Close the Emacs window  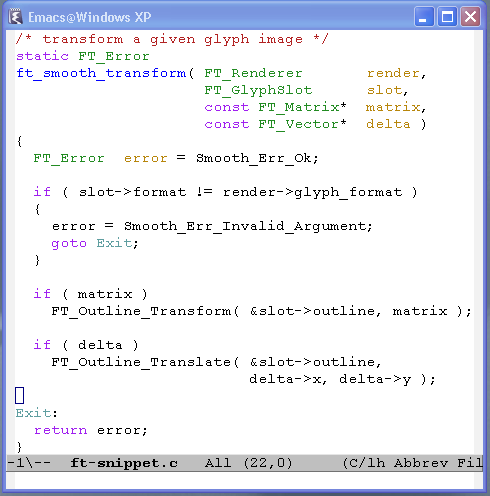(470, 16)
